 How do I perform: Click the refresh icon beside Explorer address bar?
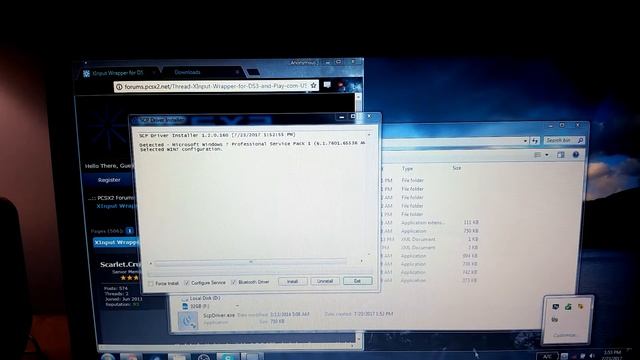click(535, 141)
